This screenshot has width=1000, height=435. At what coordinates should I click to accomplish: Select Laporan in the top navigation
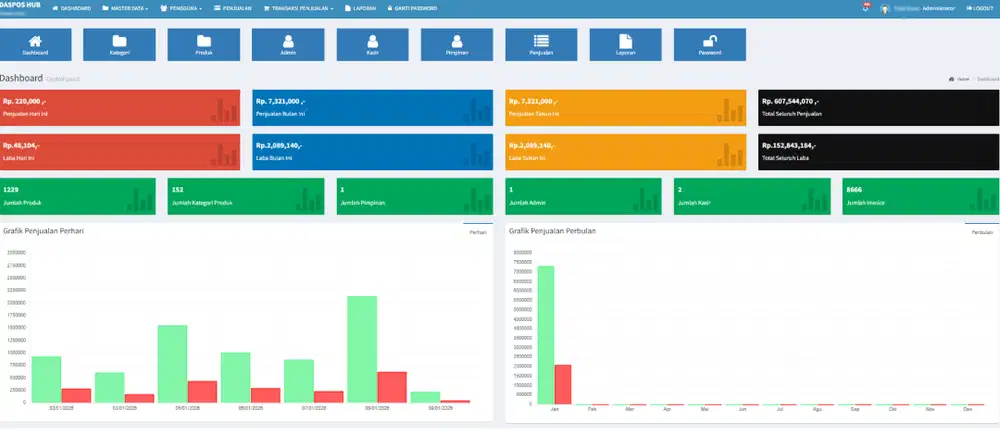click(x=362, y=8)
